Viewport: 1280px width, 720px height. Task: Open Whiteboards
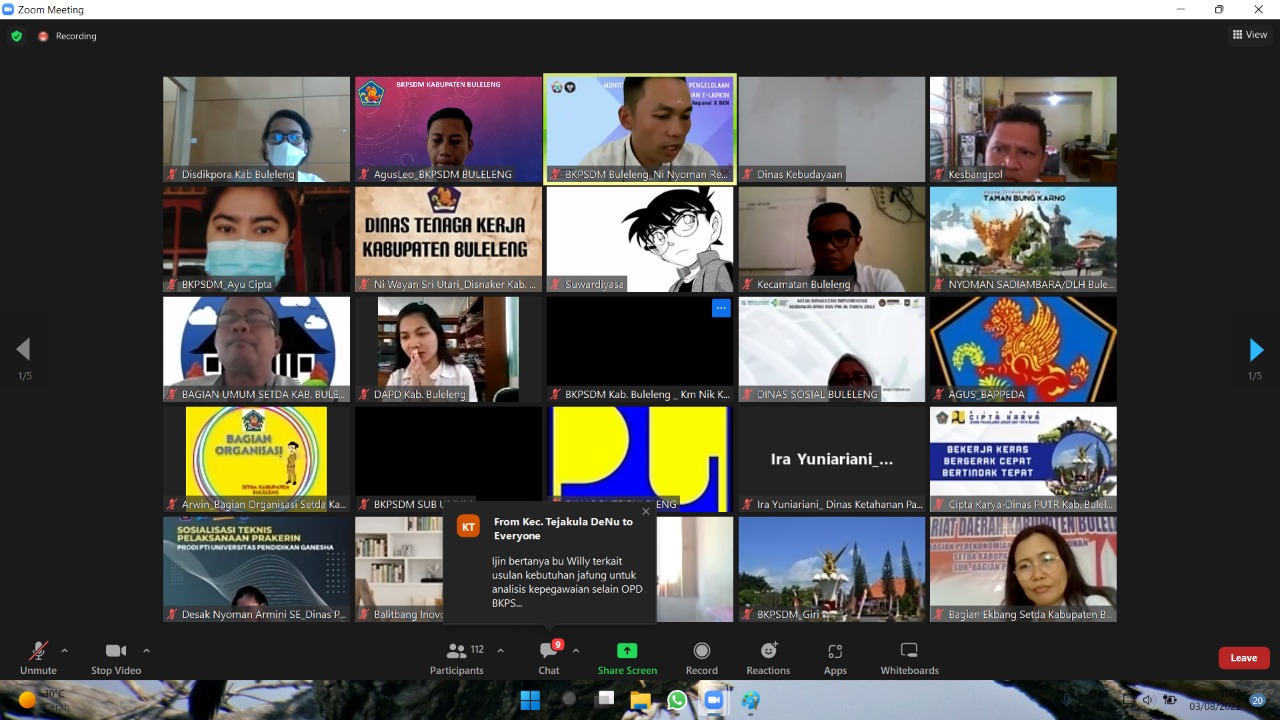pos(909,658)
